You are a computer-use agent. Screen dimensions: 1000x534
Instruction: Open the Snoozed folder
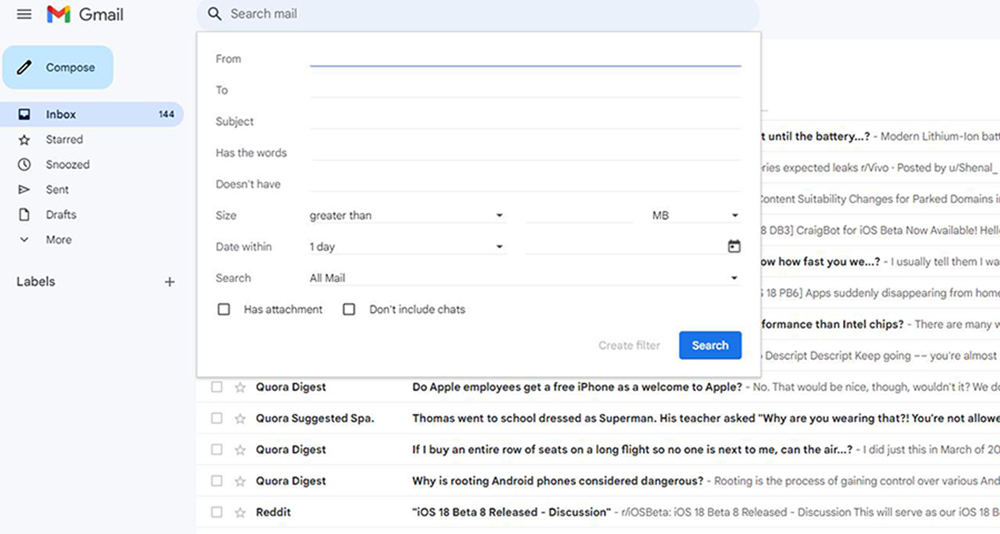tap(67, 164)
